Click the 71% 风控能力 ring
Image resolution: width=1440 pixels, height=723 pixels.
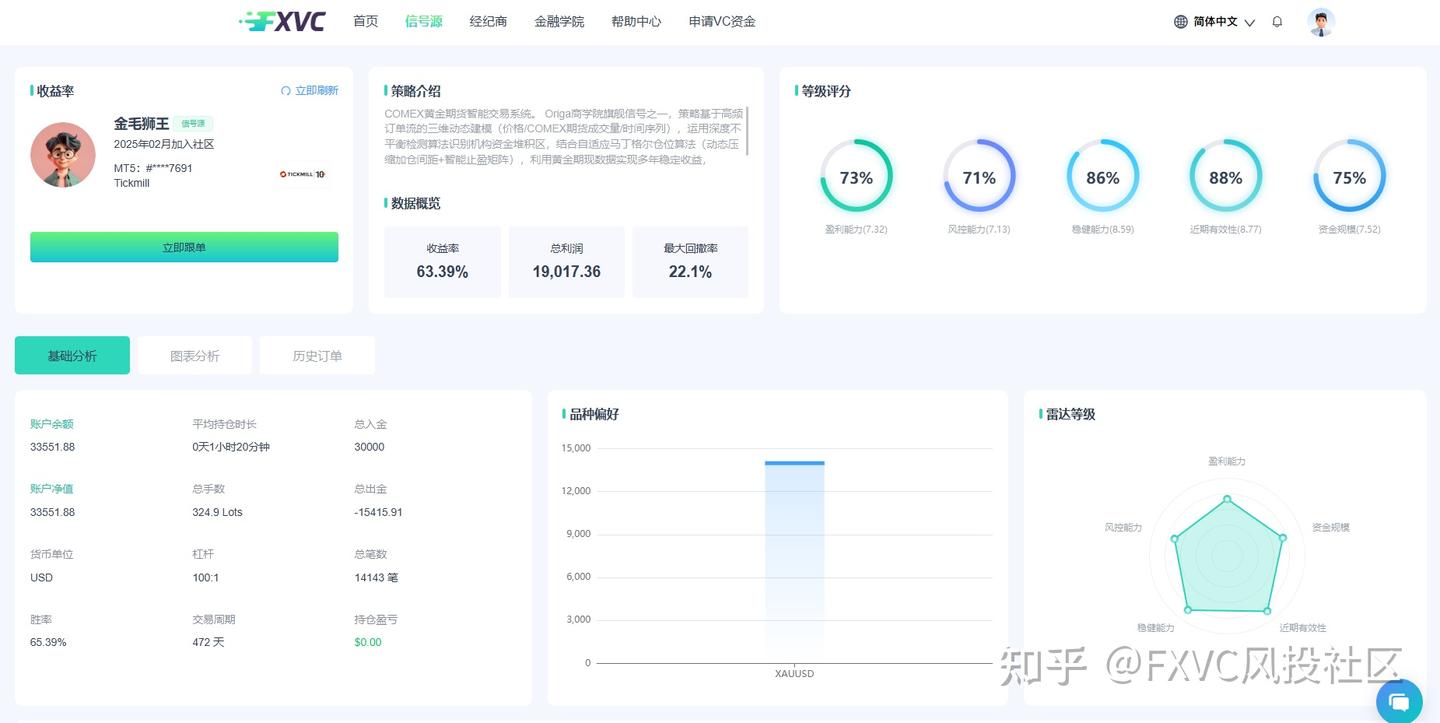tap(979, 177)
